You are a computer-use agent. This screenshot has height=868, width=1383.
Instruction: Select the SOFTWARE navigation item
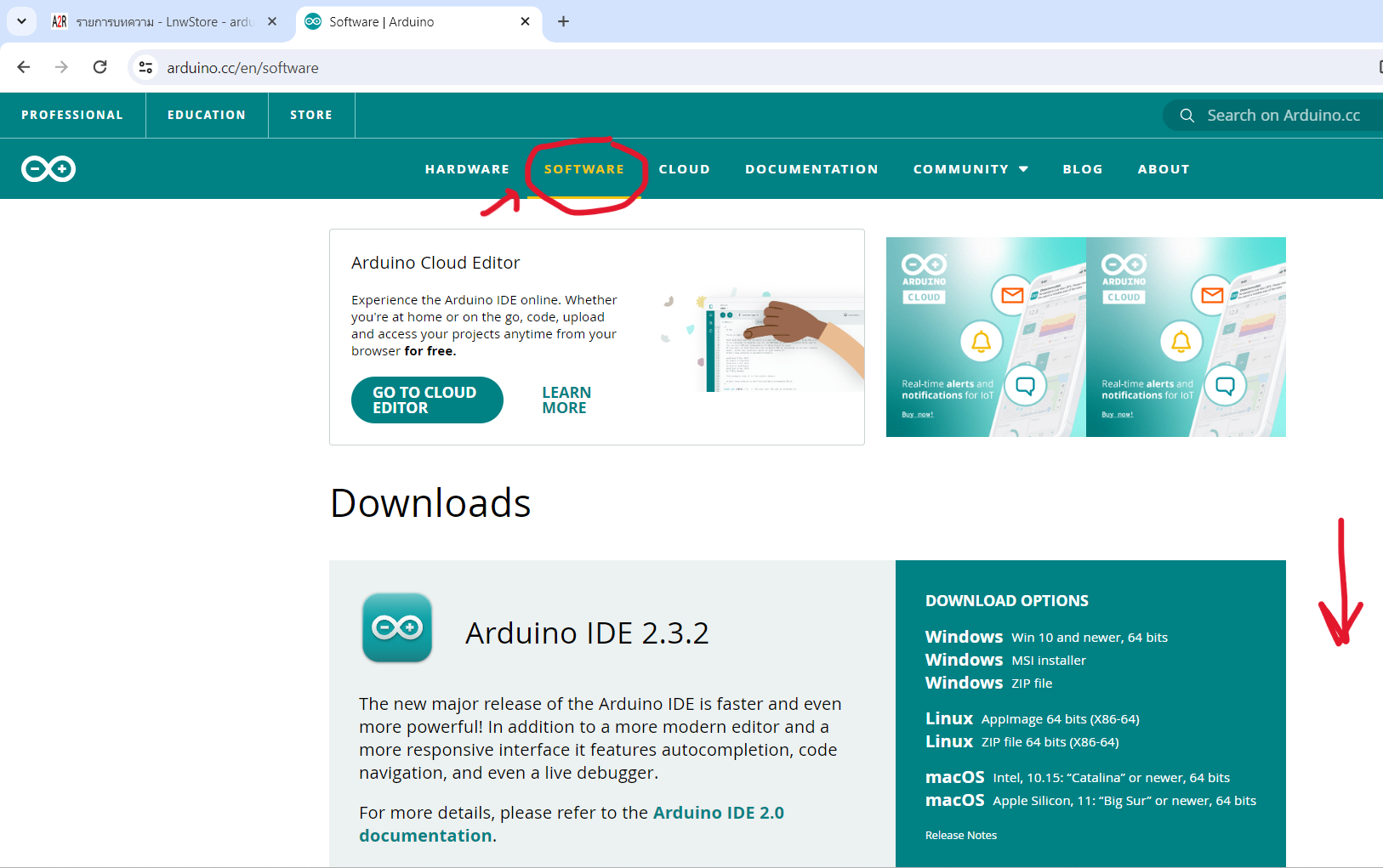point(584,169)
